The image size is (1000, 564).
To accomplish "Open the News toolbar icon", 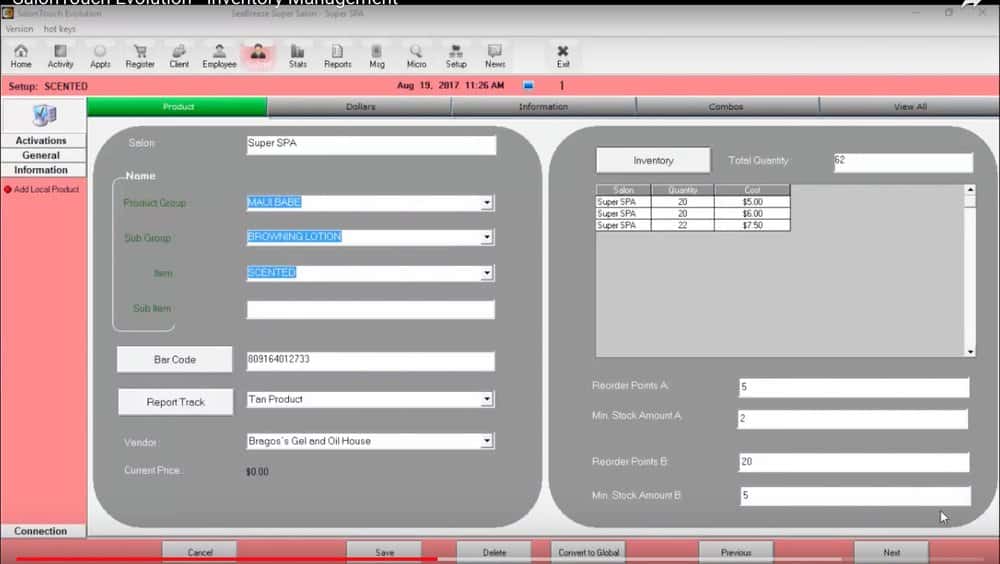I will click(495, 56).
